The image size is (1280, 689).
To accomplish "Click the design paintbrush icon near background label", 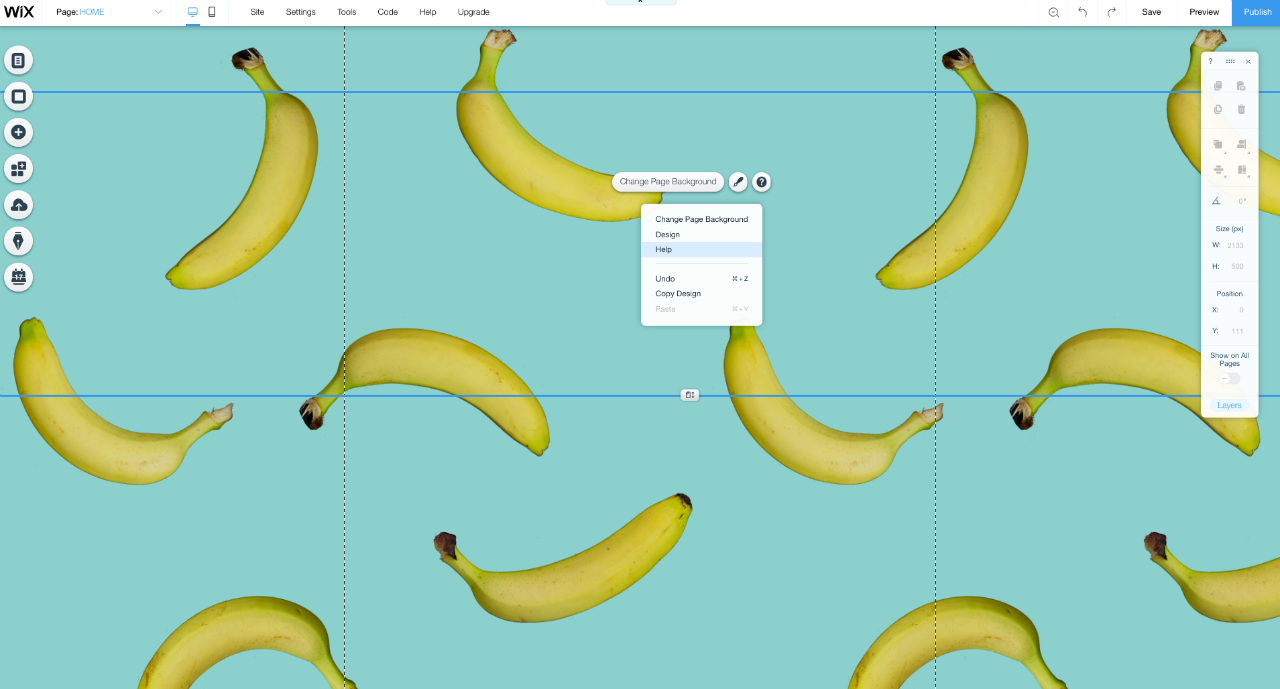I will [x=738, y=182].
